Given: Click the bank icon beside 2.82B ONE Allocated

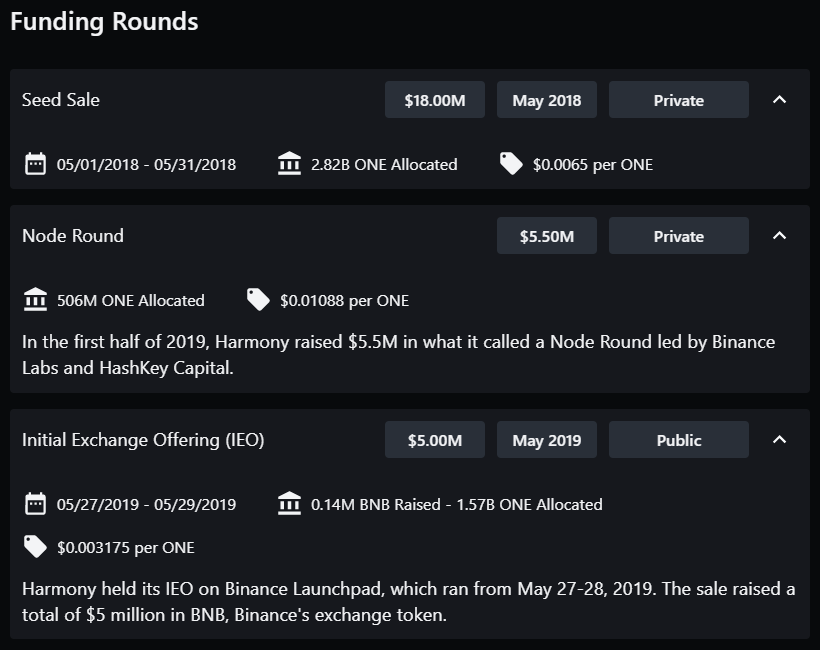Looking at the screenshot, I should click(x=289, y=164).
